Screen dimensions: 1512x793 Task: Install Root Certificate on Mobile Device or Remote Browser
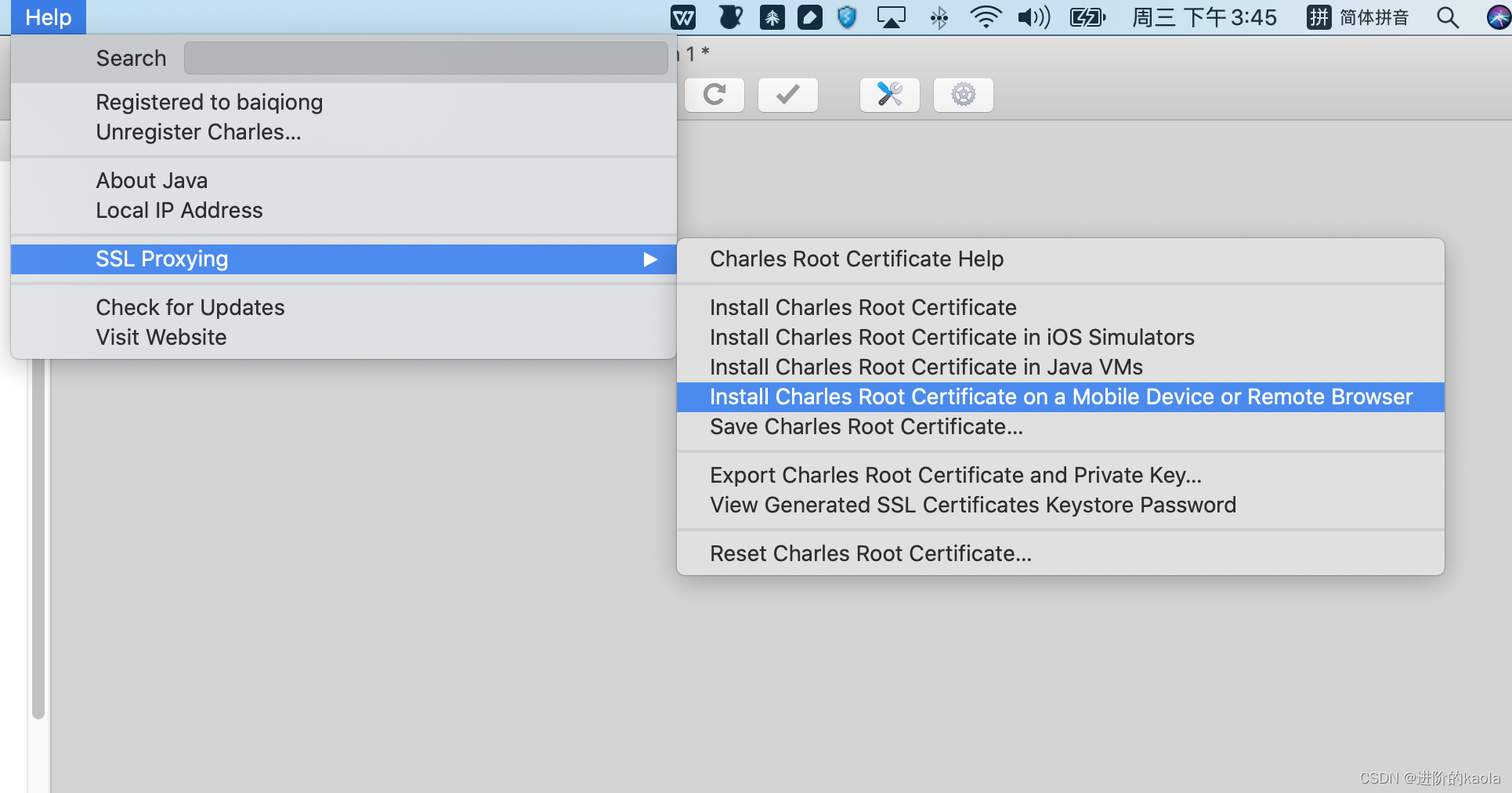pyautogui.click(x=1061, y=397)
